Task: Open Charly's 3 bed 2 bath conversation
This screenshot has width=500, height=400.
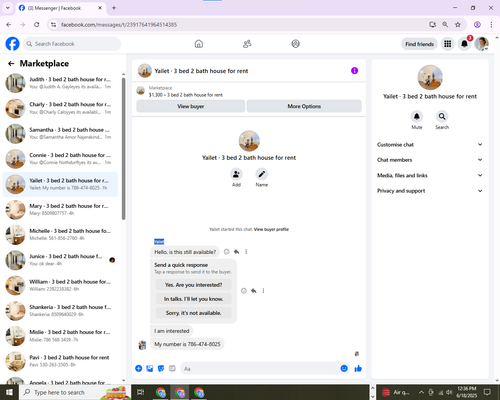Action: coord(60,108)
